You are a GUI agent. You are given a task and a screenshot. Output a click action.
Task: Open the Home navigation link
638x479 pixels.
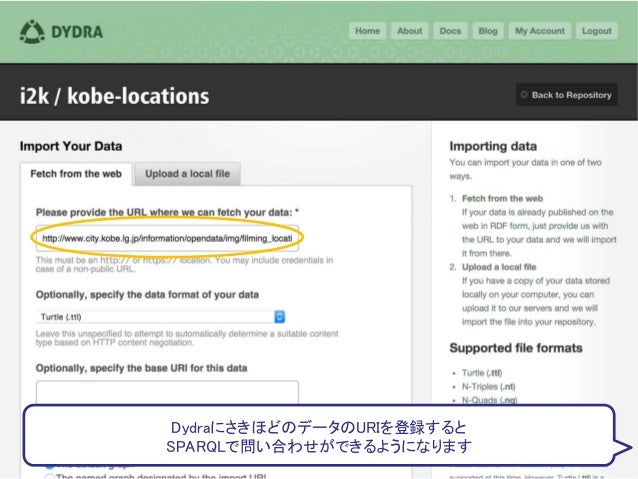pos(367,31)
